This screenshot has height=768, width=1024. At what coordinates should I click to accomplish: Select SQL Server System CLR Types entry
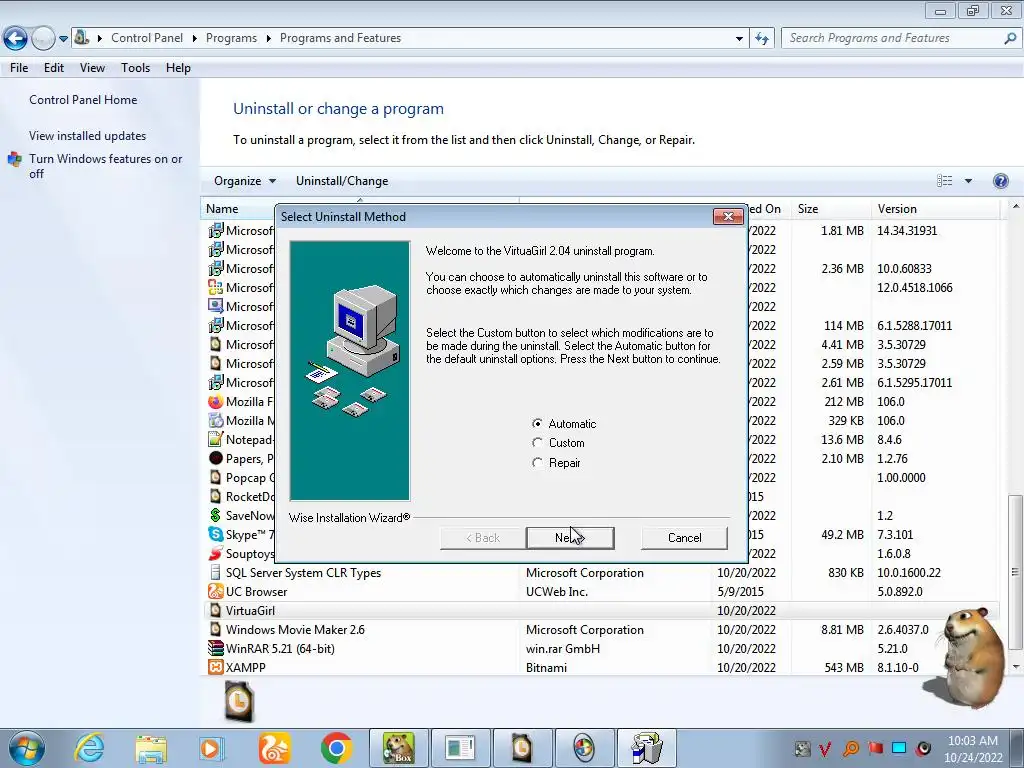(x=601, y=573)
